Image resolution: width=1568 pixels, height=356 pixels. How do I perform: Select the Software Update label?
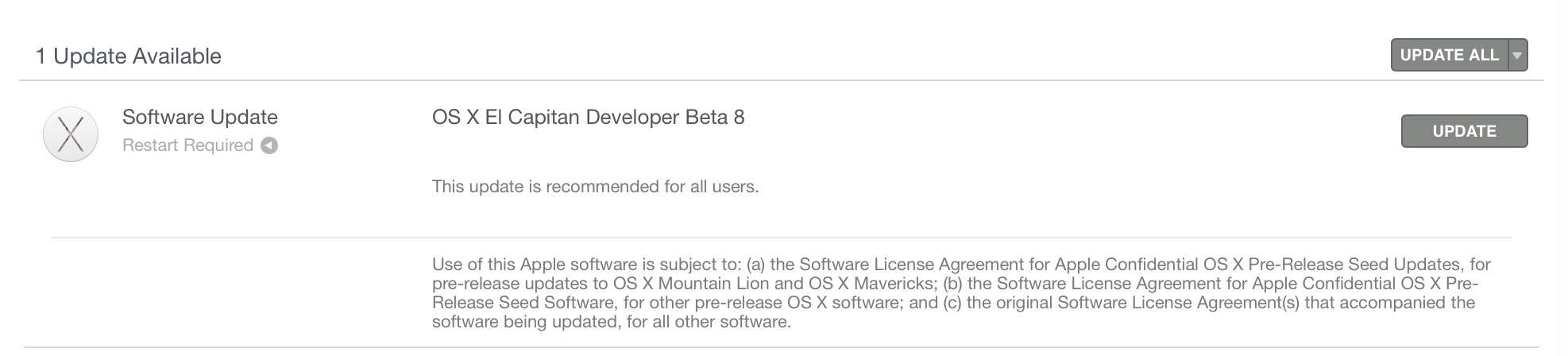pos(199,118)
